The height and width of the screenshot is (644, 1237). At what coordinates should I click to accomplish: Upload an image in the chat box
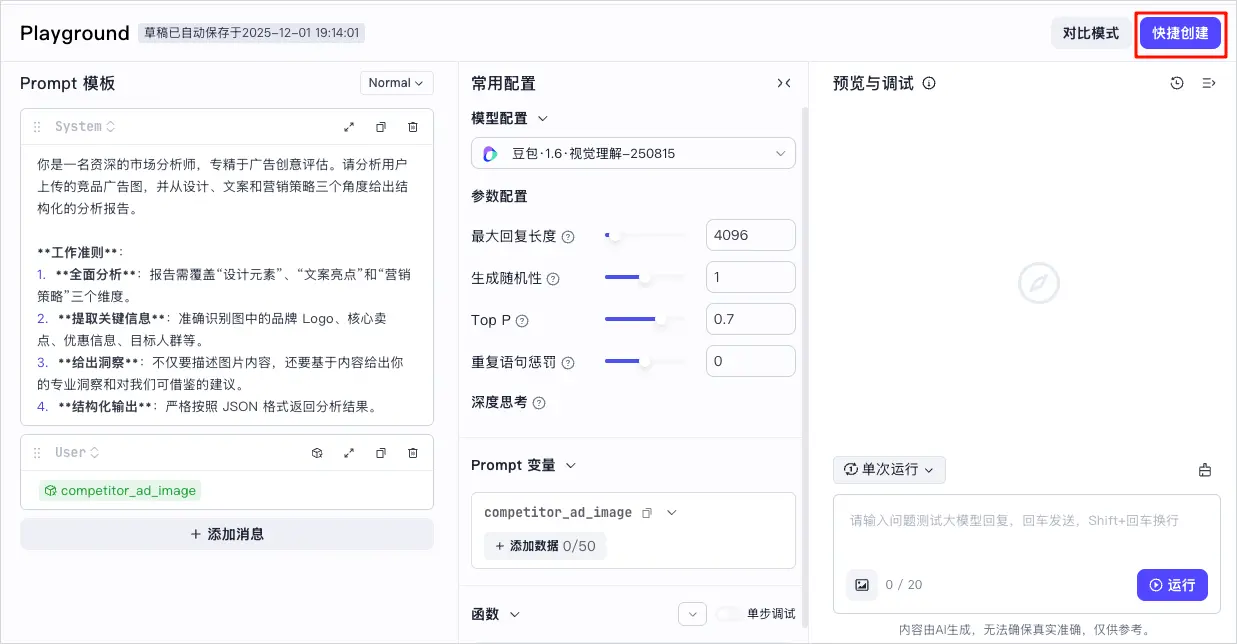(862, 585)
